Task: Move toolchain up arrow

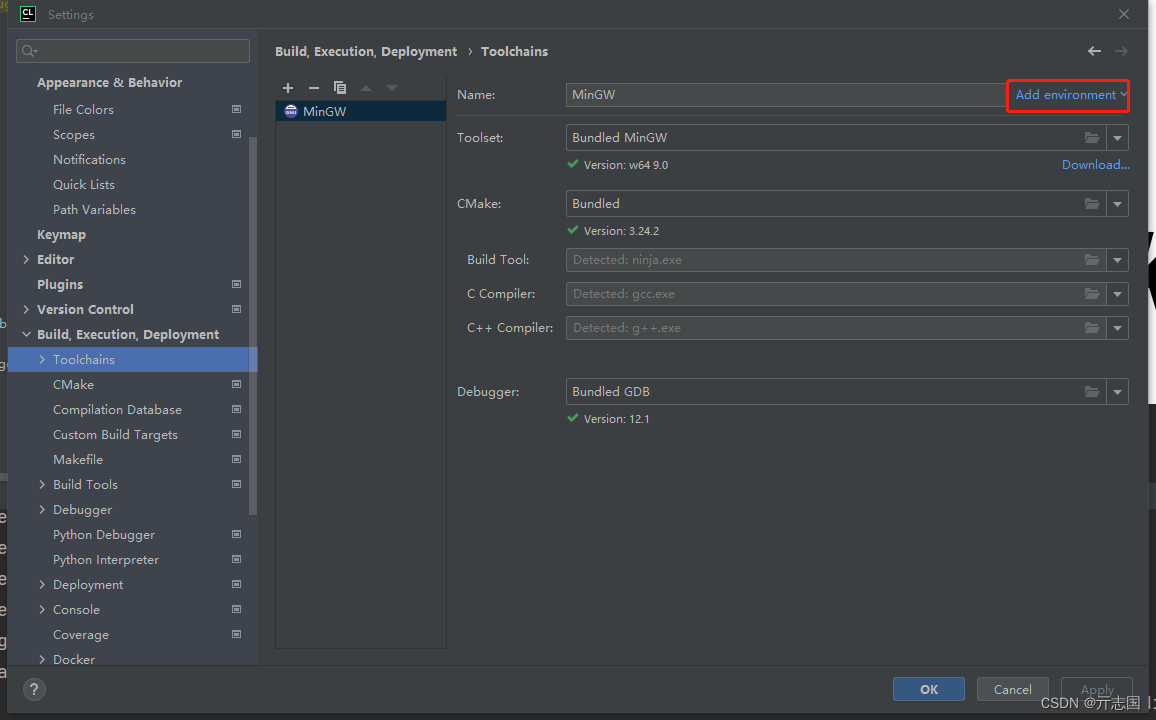Action: [x=366, y=88]
